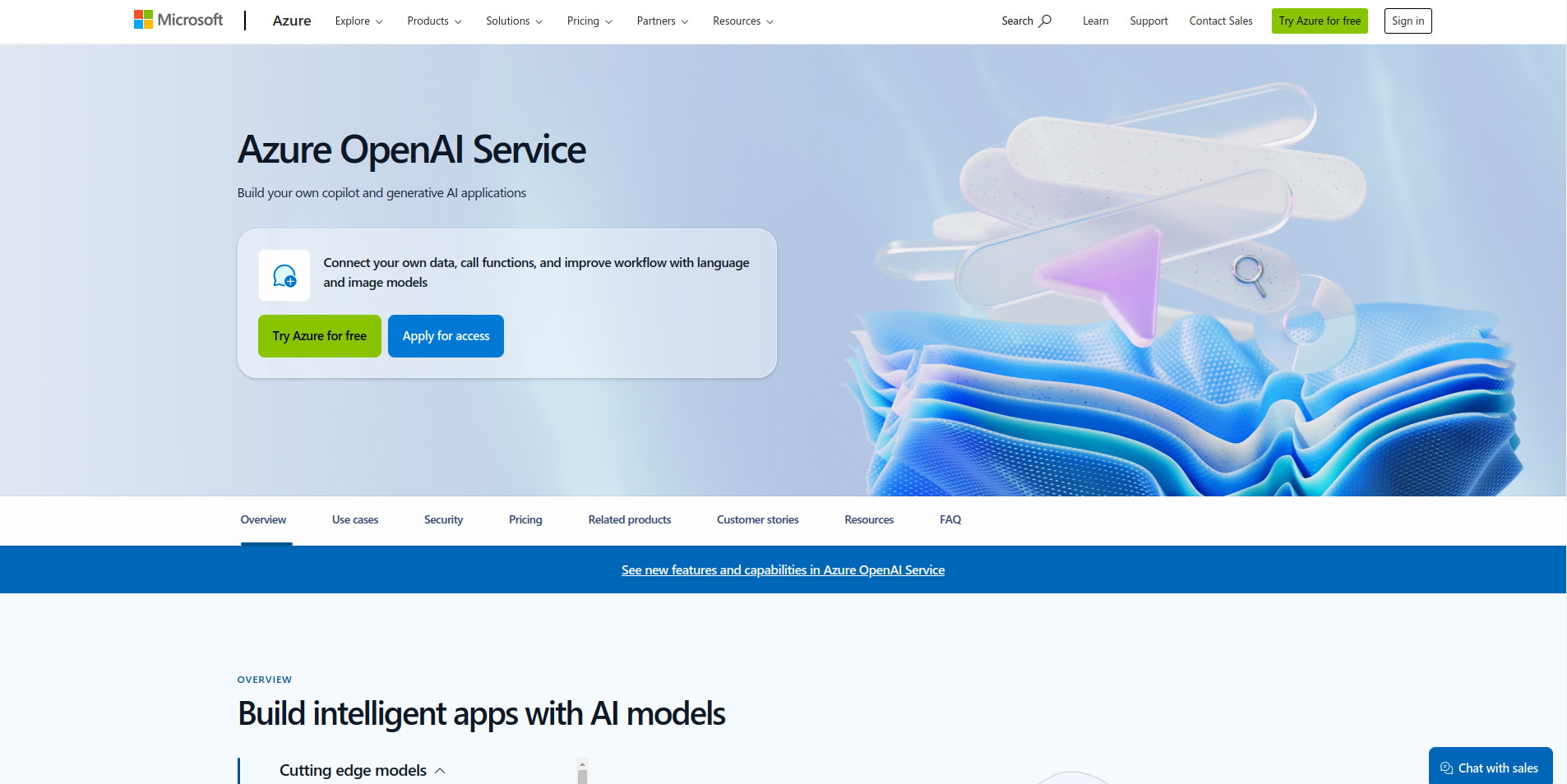
Task: Click the Azure OpenAI Service heading
Action: pos(412,150)
